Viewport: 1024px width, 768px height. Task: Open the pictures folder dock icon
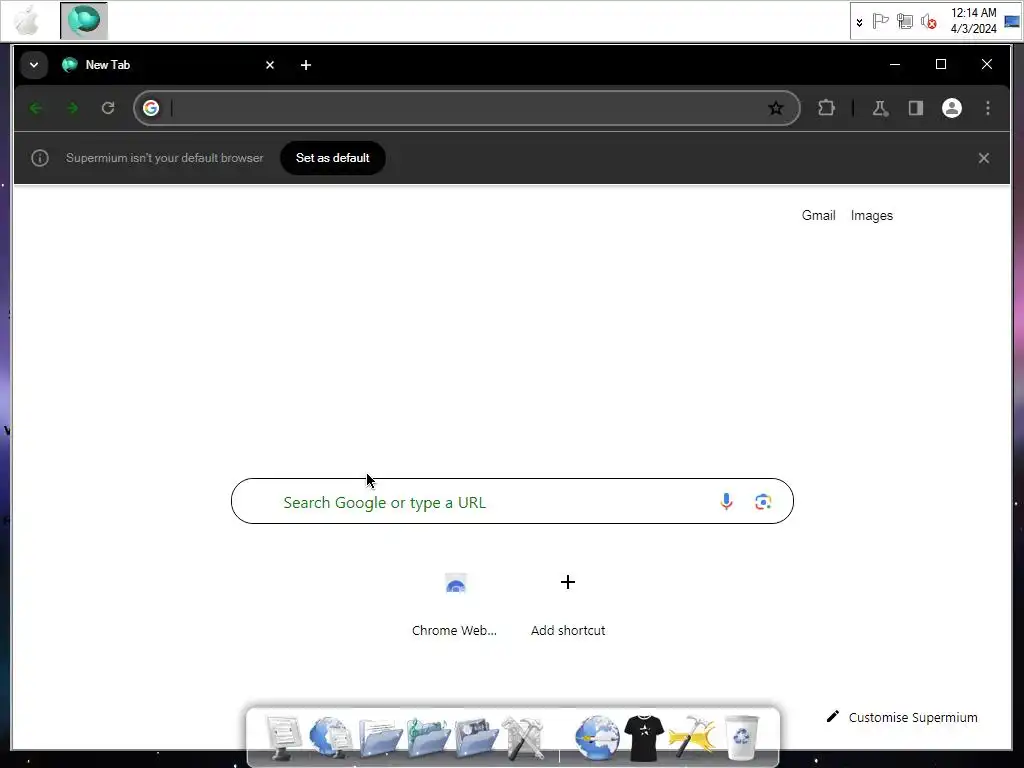click(476, 738)
